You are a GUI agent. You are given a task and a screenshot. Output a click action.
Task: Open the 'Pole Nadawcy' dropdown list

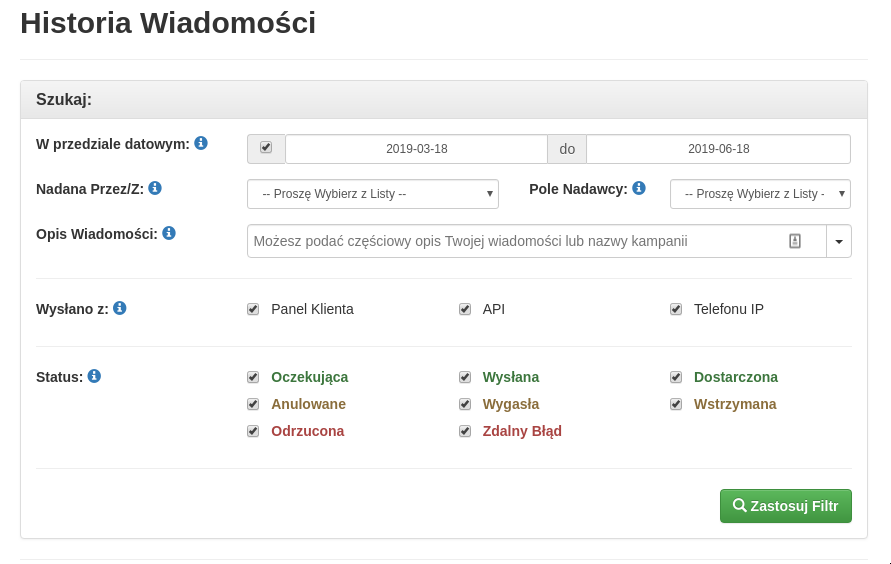tap(760, 194)
